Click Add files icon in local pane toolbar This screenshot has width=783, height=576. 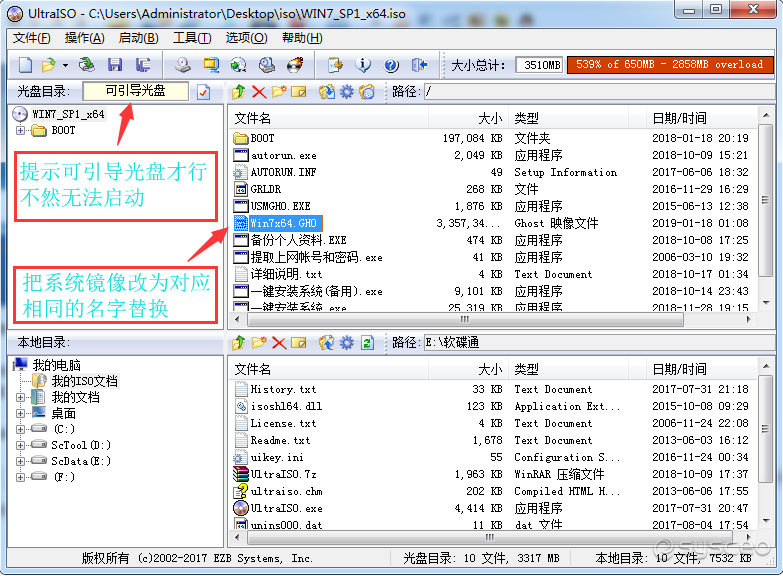(327, 343)
